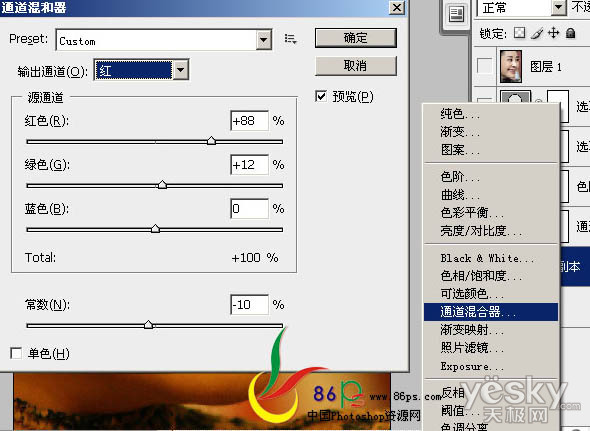Click the 常数 constant value field
This screenshot has width=590, height=431.
[249, 304]
